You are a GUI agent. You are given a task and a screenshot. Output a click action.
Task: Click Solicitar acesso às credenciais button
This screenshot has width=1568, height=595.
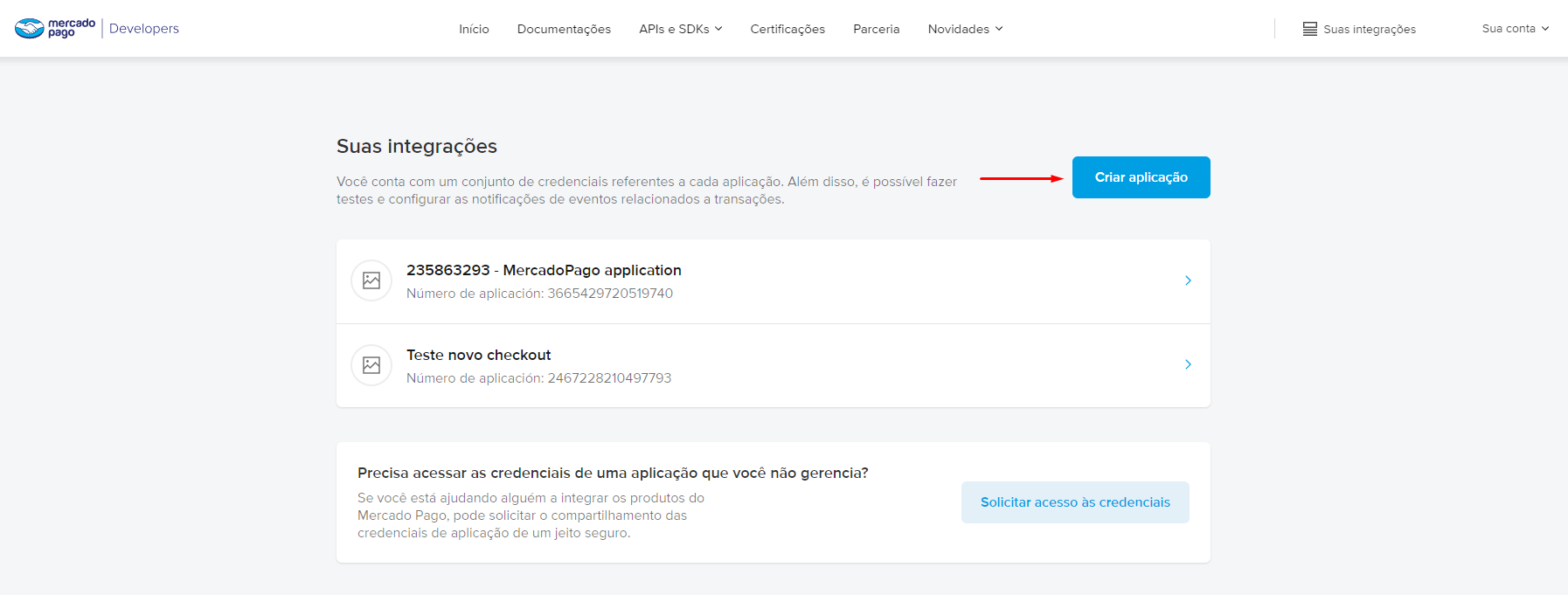click(x=1075, y=502)
